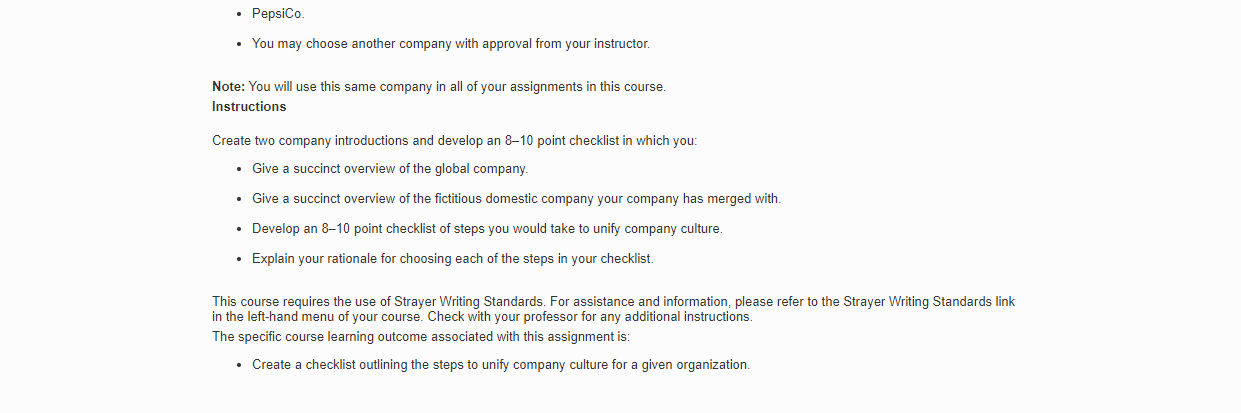The width and height of the screenshot is (1241, 413).
Task: Click 'Give a succinct overview of the global company'
Action: 390,169
